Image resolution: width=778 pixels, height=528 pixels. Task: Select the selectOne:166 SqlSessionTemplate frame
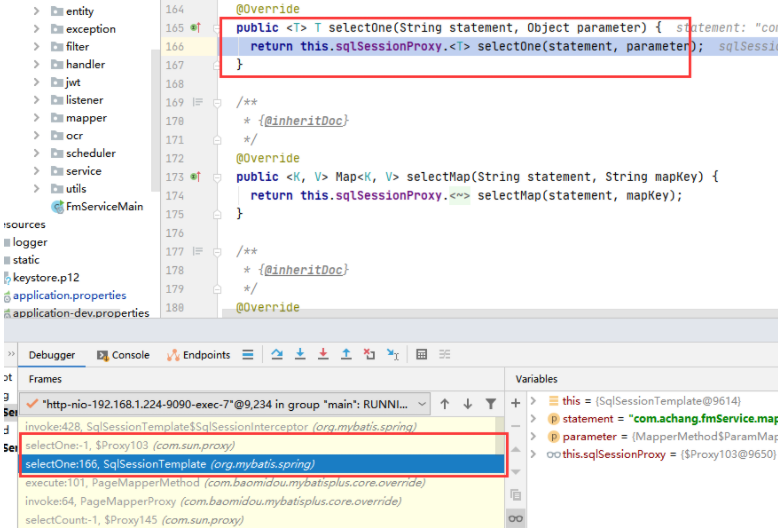pos(262,464)
